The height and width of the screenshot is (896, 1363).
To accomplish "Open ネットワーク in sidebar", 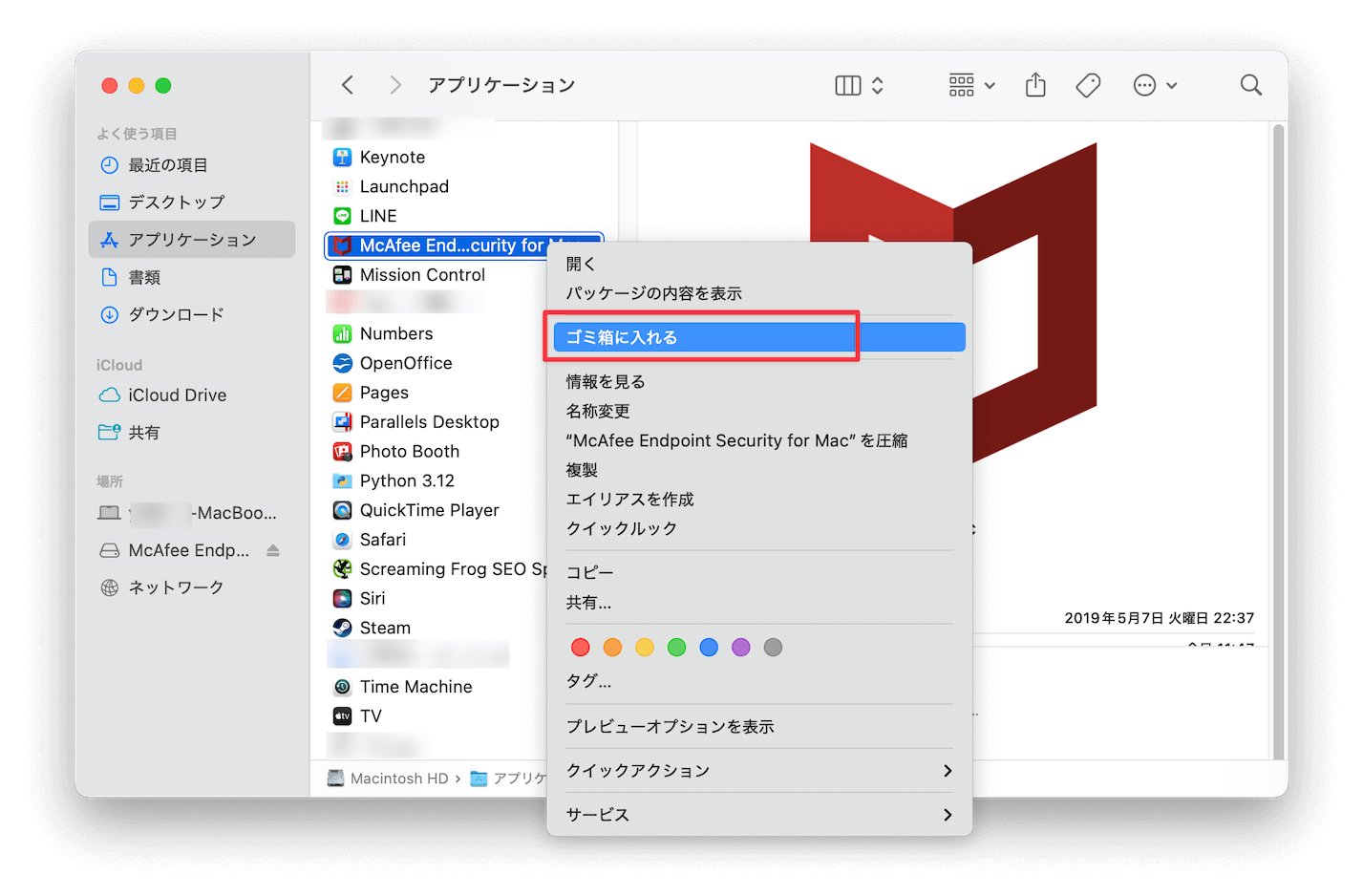I will [191, 587].
